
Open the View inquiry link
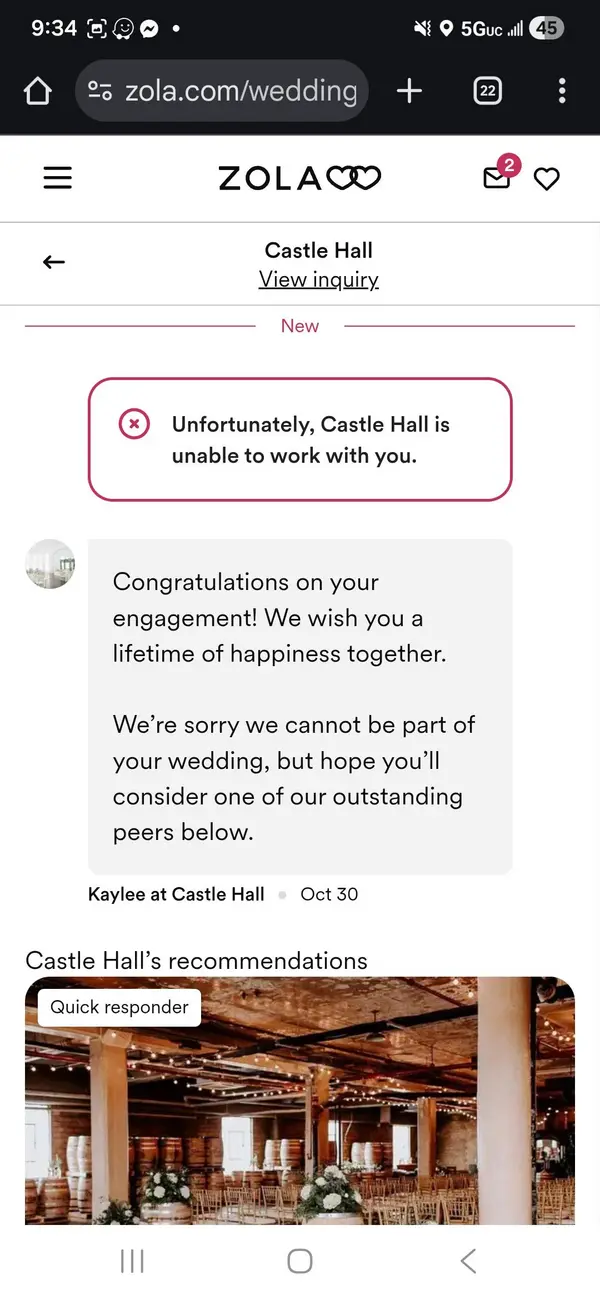[x=318, y=280]
